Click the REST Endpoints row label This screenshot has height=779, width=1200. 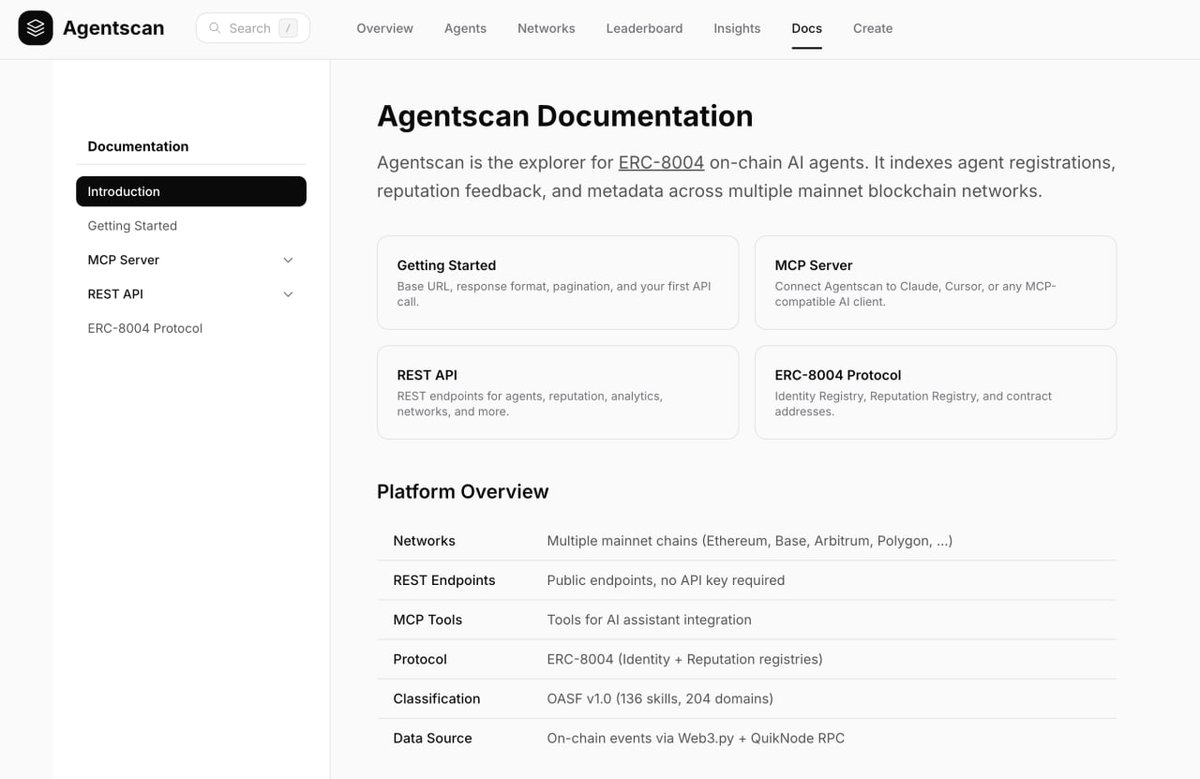point(444,580)
